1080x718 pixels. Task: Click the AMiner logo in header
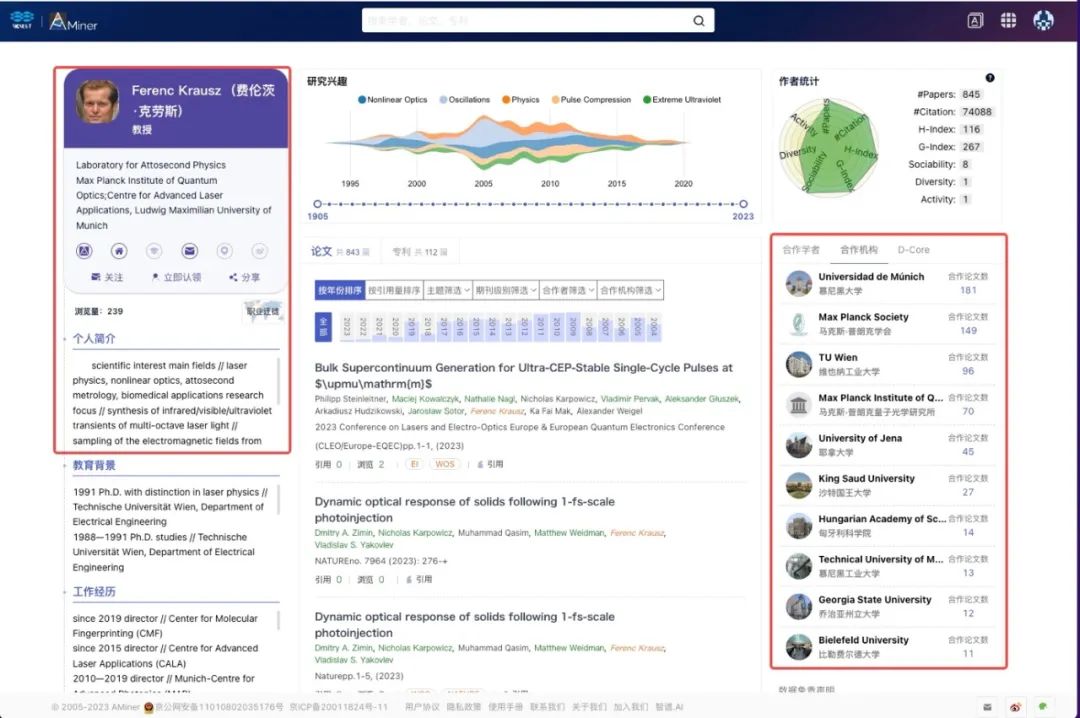pos(73,21)
